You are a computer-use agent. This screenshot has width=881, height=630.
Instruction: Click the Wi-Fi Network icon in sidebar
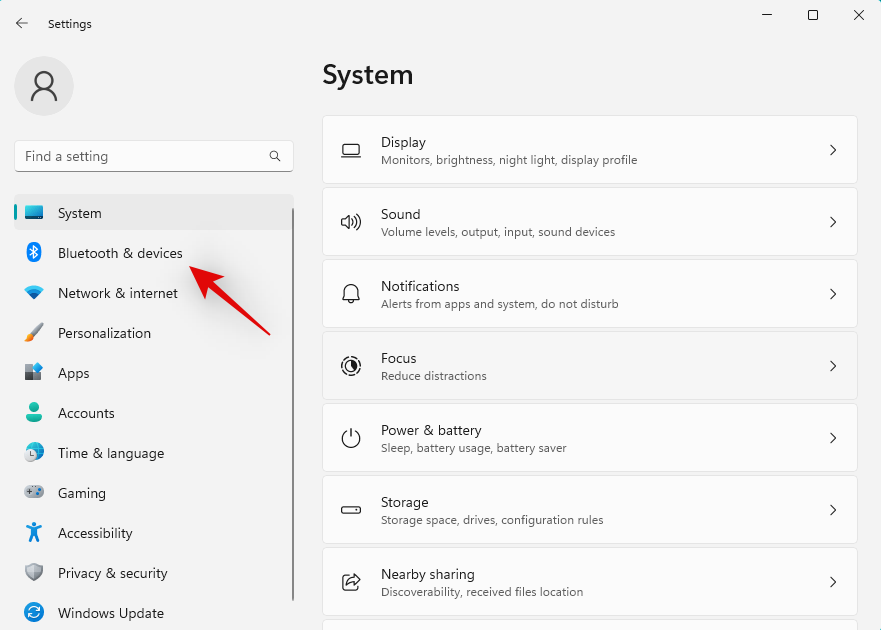(x=34, y=292)
